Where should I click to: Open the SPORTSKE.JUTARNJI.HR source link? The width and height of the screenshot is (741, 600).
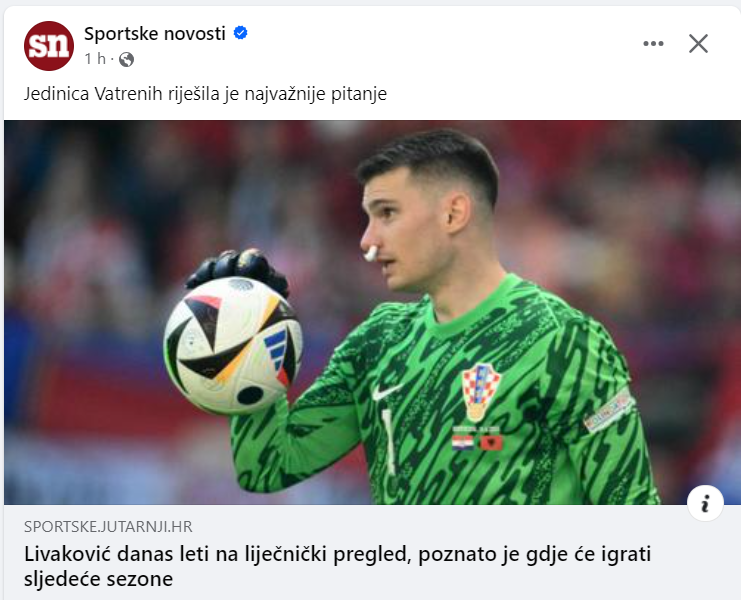[108, 526]
